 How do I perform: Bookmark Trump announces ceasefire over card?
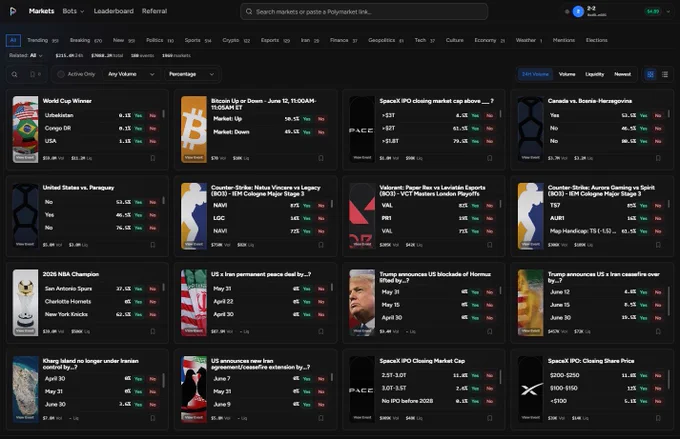pyautogui.click(x=658, y=331)
